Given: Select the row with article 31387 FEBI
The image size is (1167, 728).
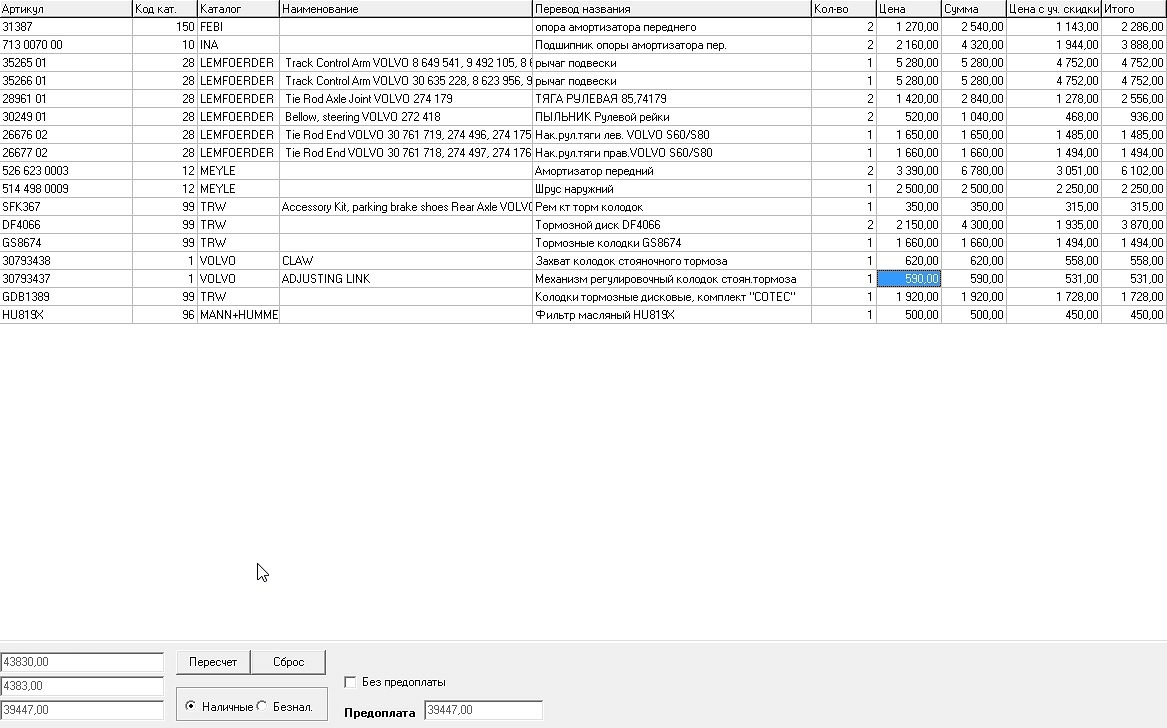Looking at the screenshot, I should pyautogui.click(x=300, y=26).
